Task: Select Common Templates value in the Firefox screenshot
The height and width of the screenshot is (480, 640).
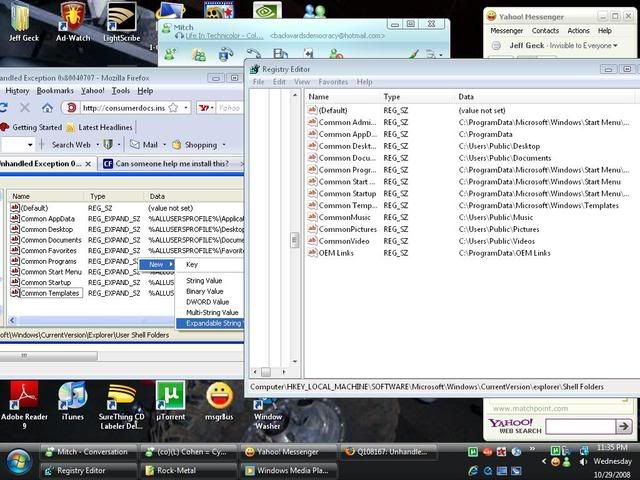Action: pos(50,293)
